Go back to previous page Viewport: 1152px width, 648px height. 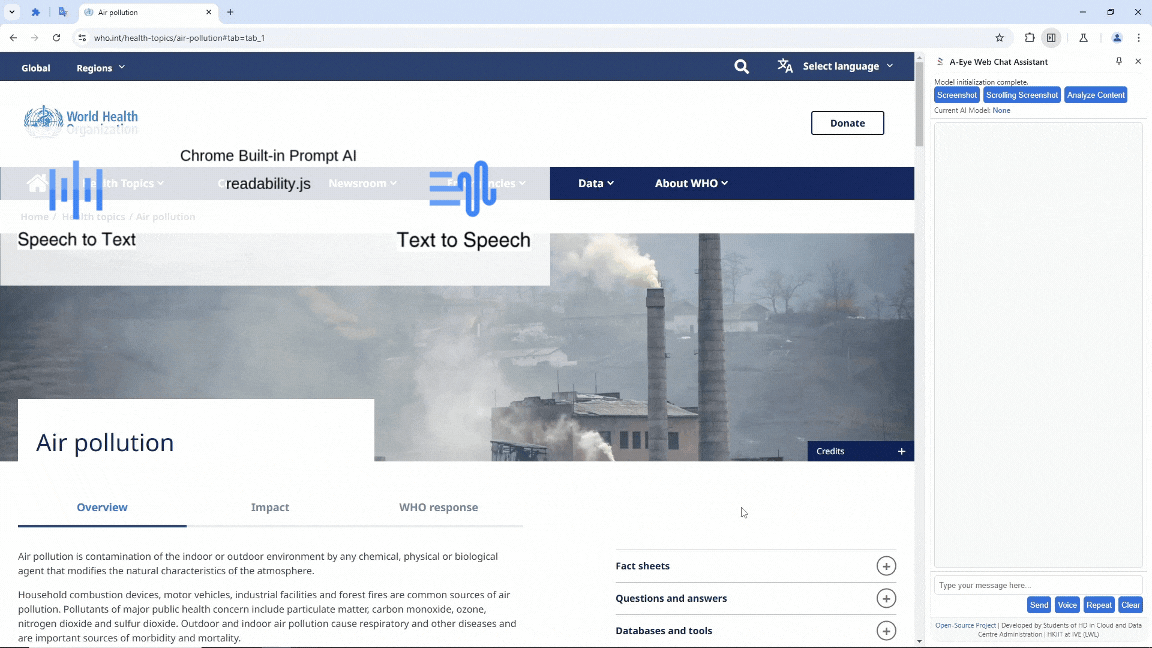[13, 37]
